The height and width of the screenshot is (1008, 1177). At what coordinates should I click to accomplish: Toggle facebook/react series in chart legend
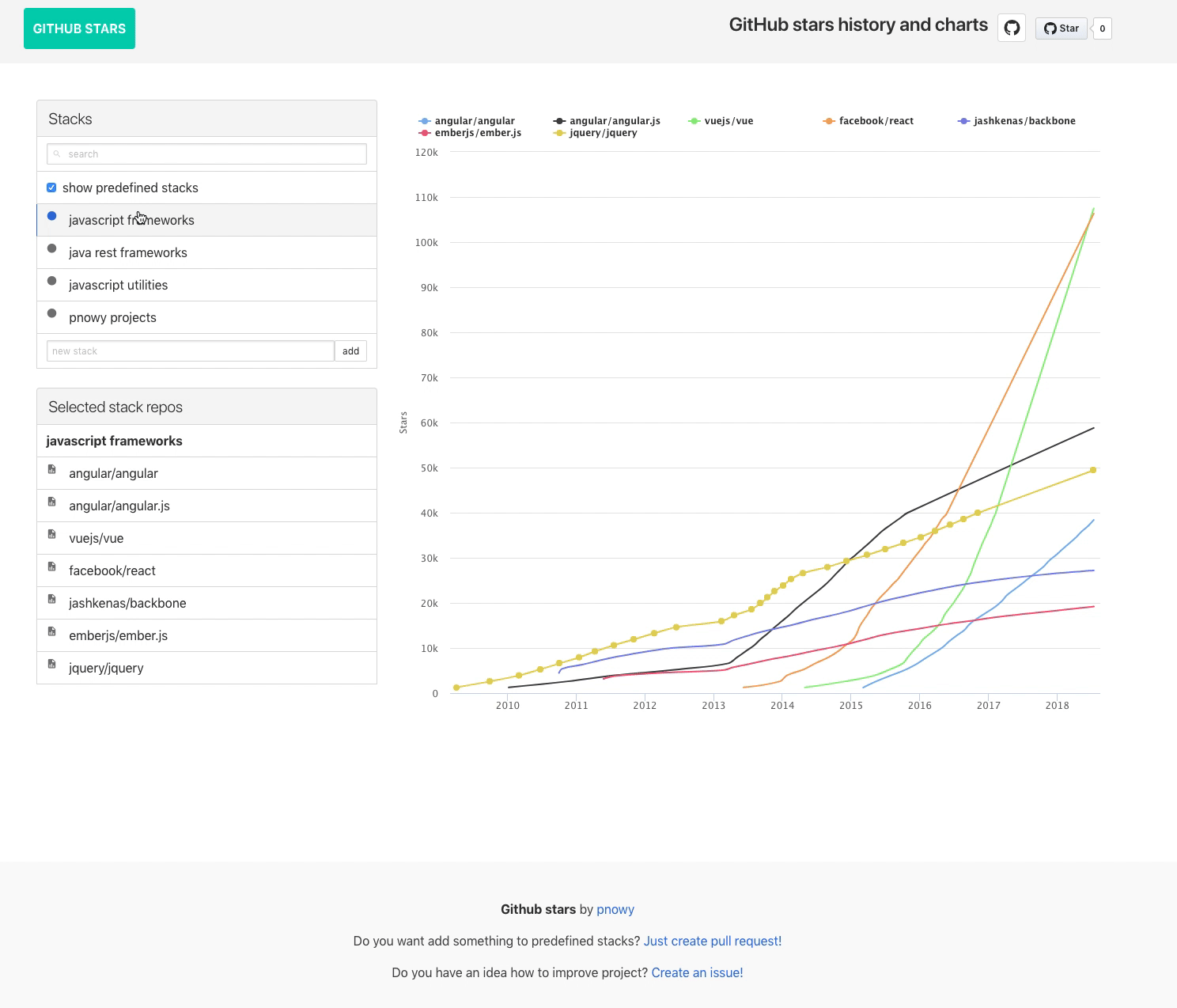869,121
